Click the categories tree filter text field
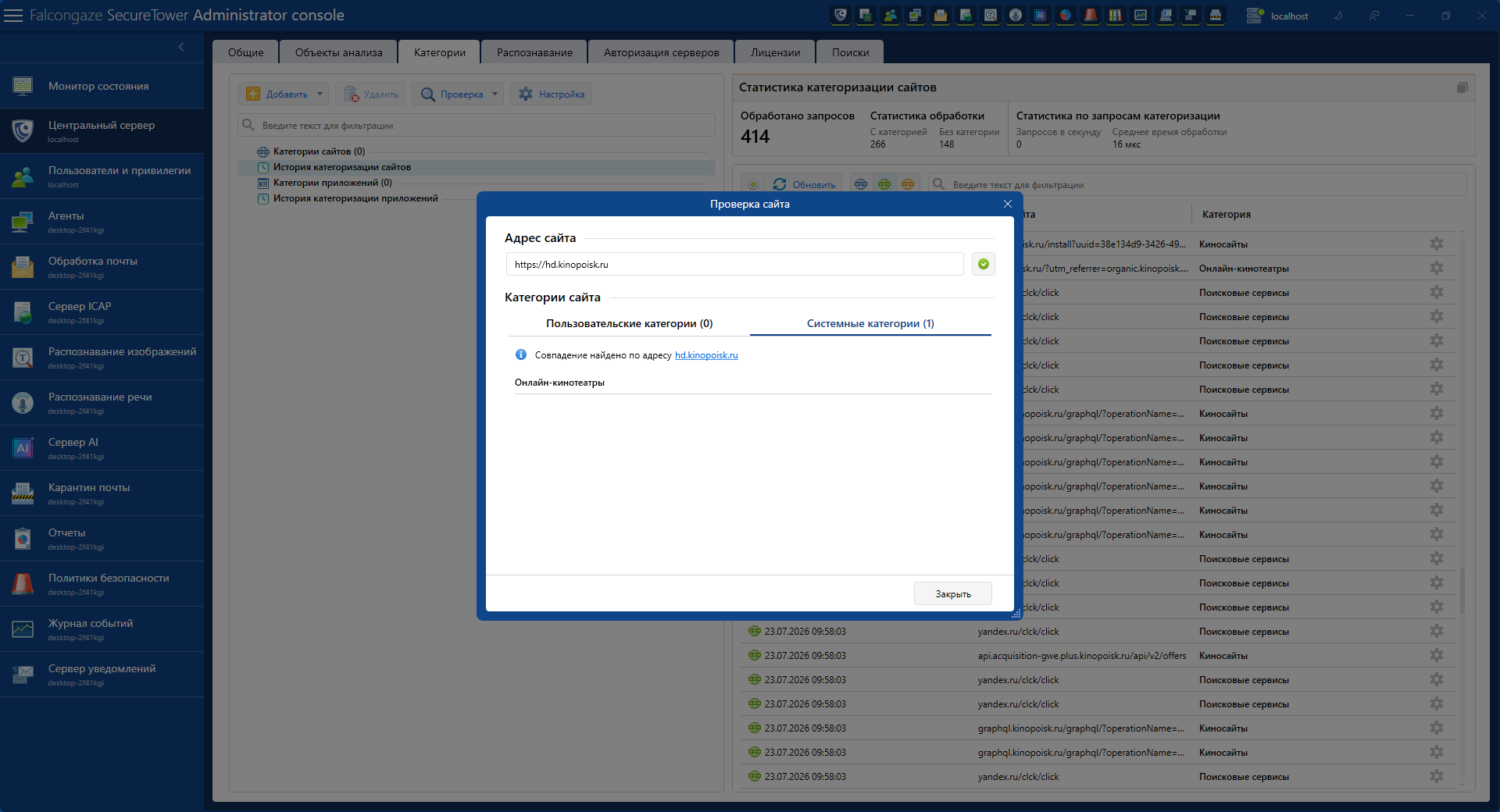 tap(477, 125)
